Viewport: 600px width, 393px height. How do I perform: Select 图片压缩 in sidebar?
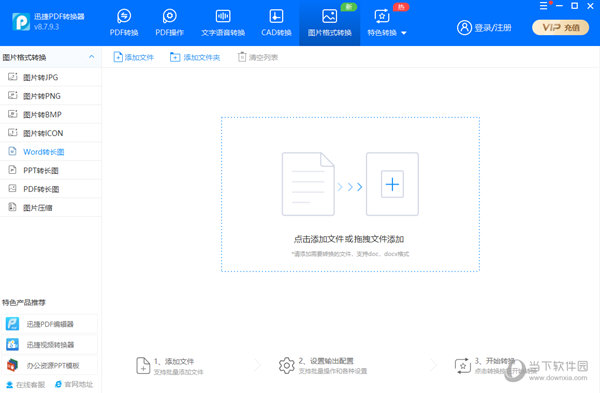[x=51, y=208]
